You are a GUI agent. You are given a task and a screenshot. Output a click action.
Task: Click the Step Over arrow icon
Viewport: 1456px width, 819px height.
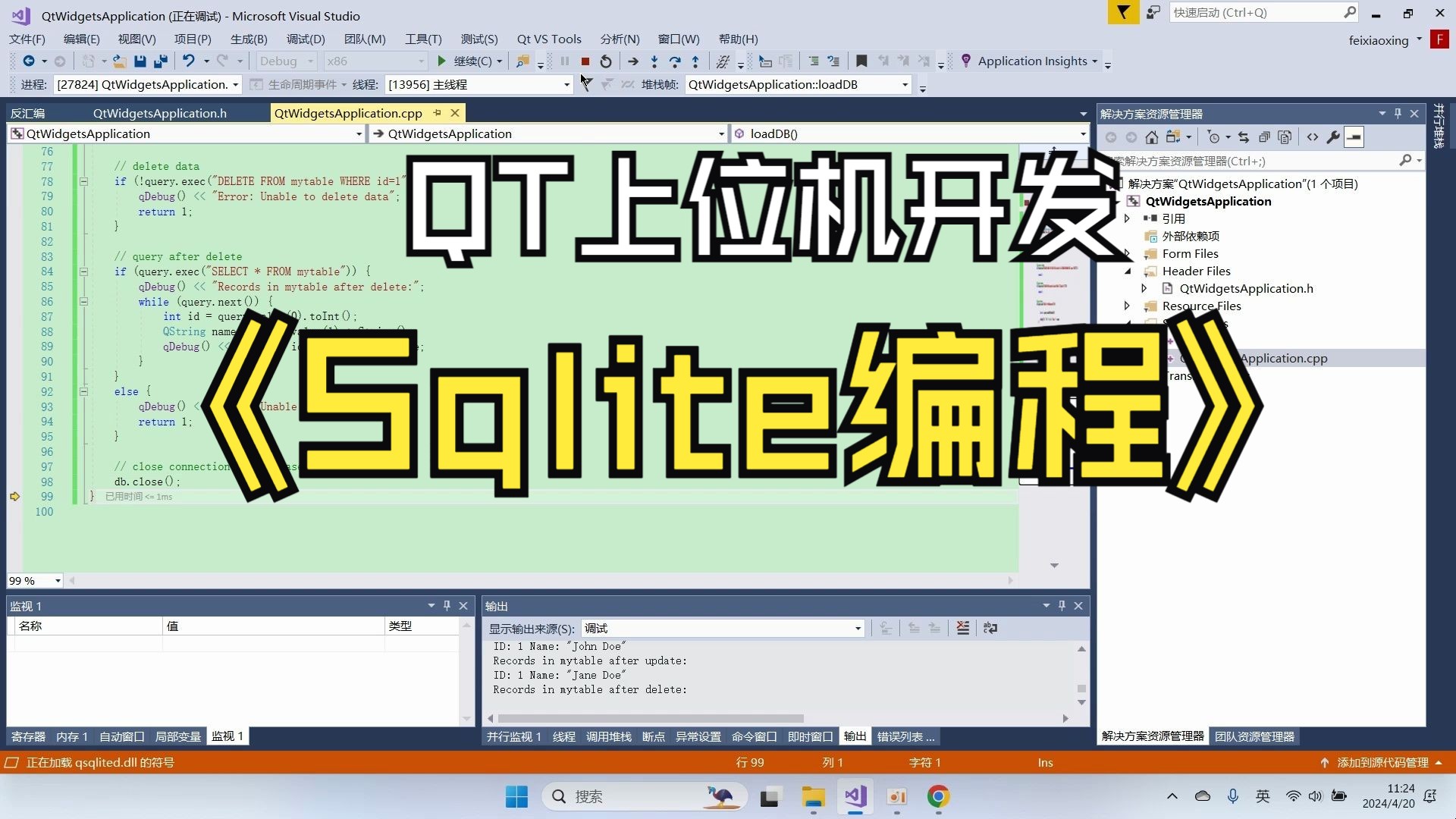675,61
